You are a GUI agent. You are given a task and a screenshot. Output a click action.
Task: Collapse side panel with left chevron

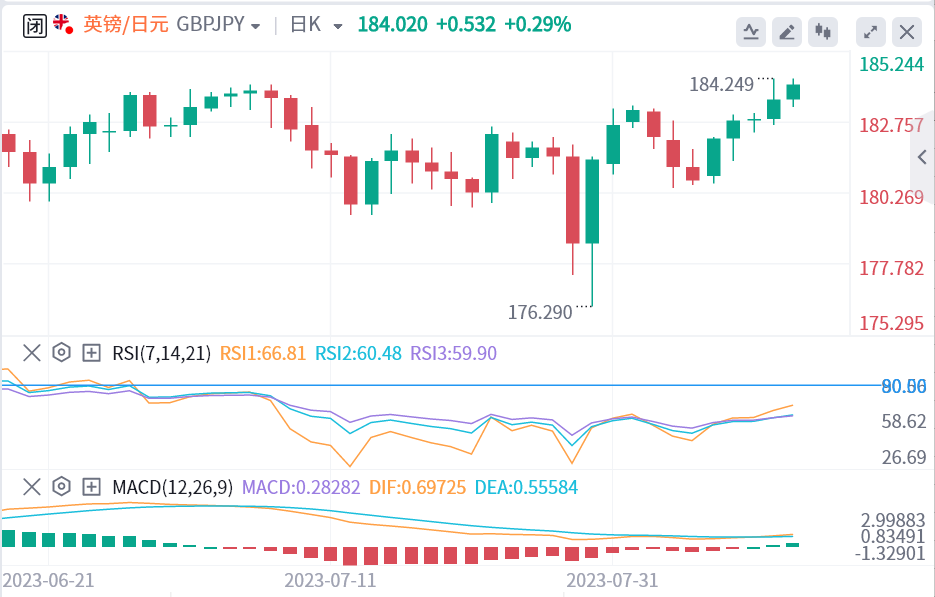(x=922, y=157)
